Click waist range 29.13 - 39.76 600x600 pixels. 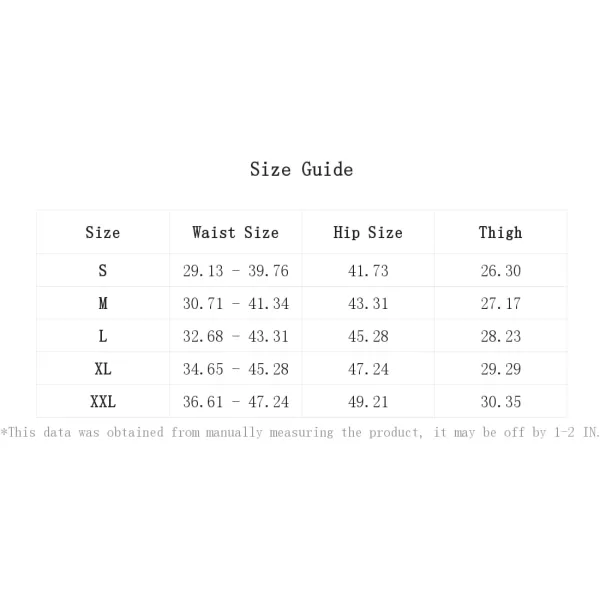(x=235, y=271)
